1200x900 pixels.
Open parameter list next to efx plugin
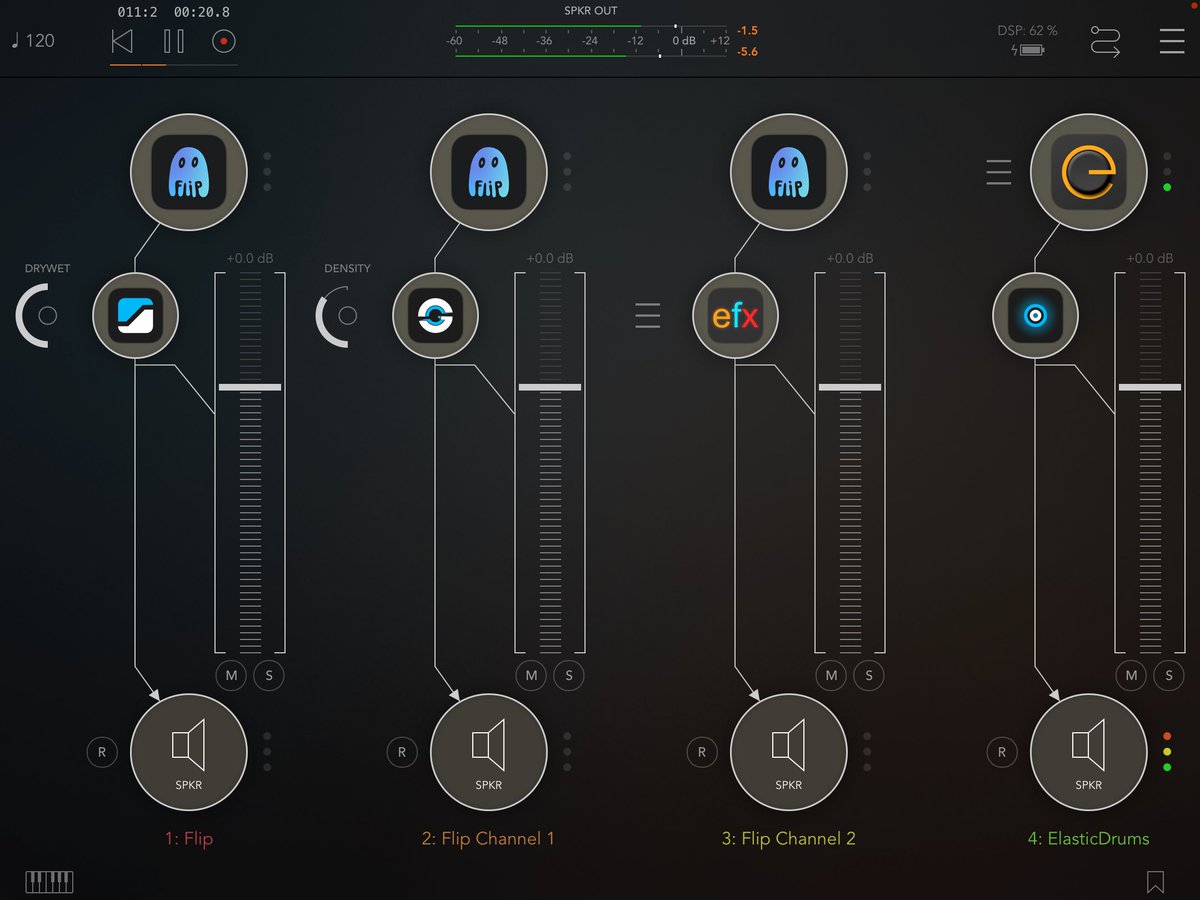tap(648, 316)
